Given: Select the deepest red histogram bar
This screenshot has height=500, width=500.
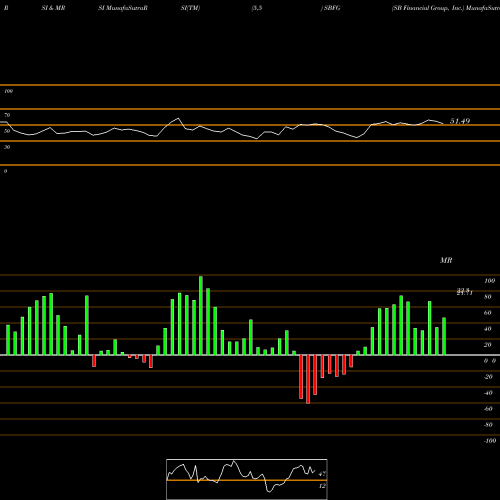Looking at the screenshot, I should (308, 379).
